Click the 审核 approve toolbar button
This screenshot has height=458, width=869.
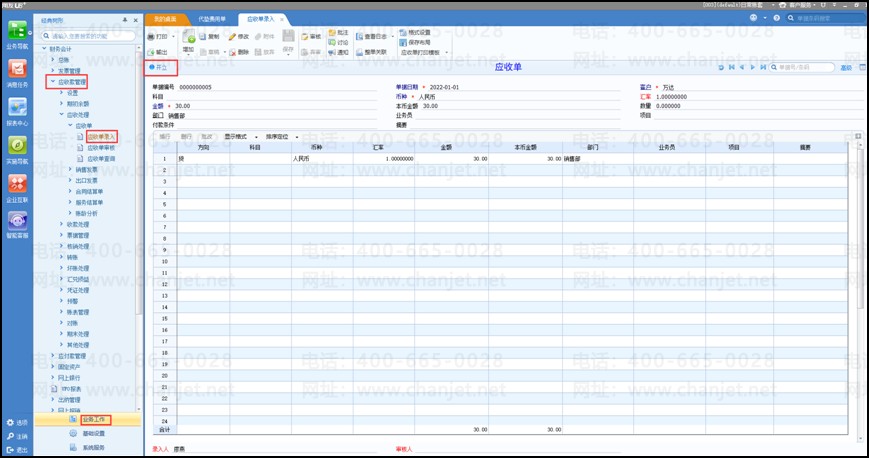[311, 35]
